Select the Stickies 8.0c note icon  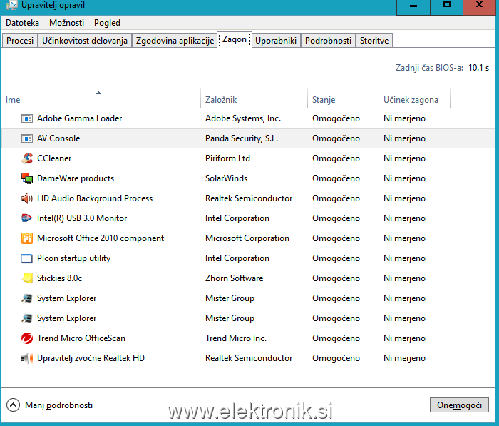pyautogui.click(x=27, y=278)
